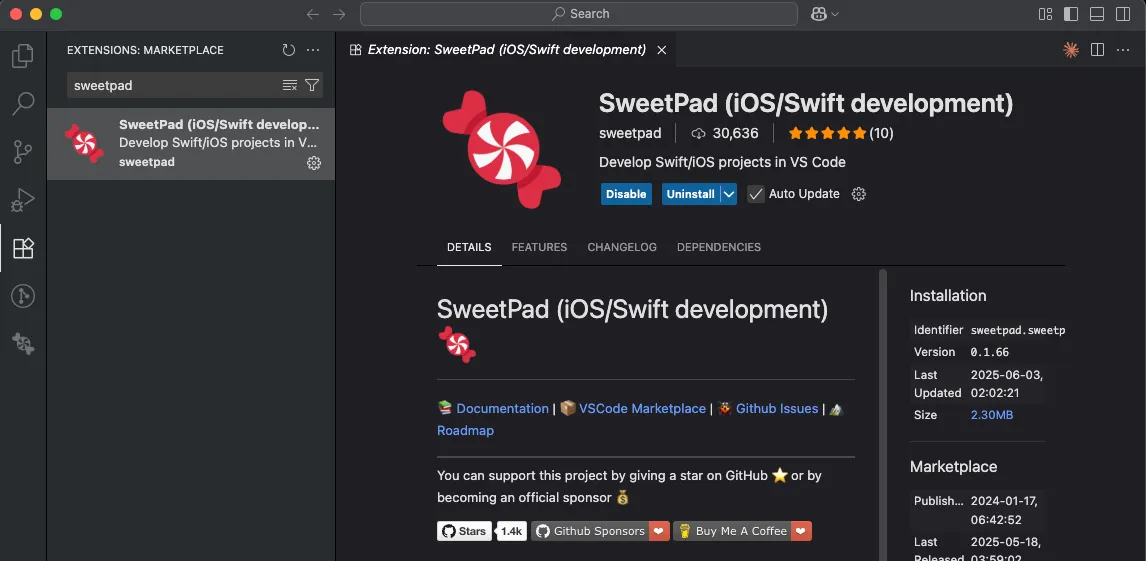Open the Search view in activity bar
The height and width of the screenshot is (561, 1146).
(x=23, y=104)
